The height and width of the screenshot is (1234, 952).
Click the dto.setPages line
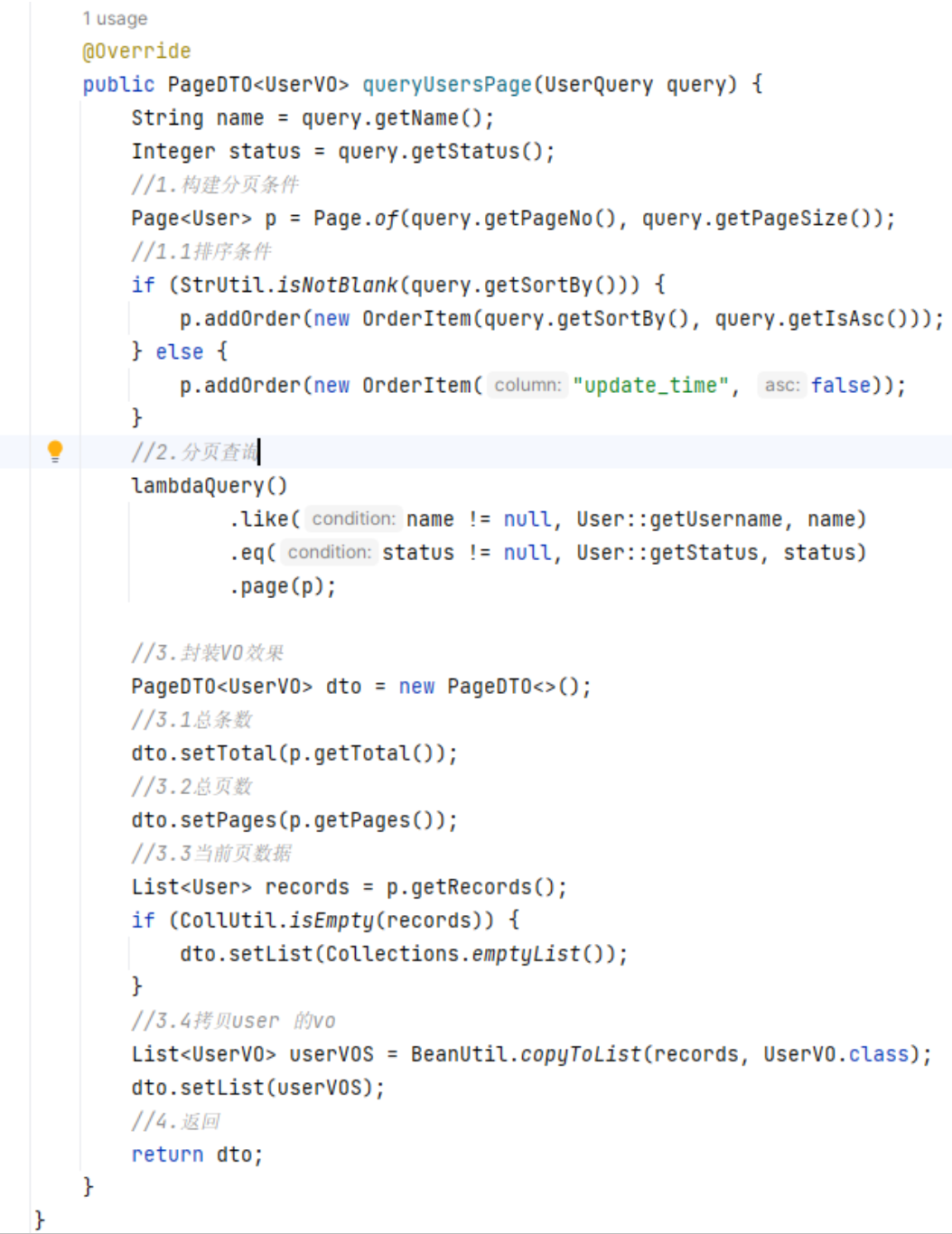click(294, 820)
